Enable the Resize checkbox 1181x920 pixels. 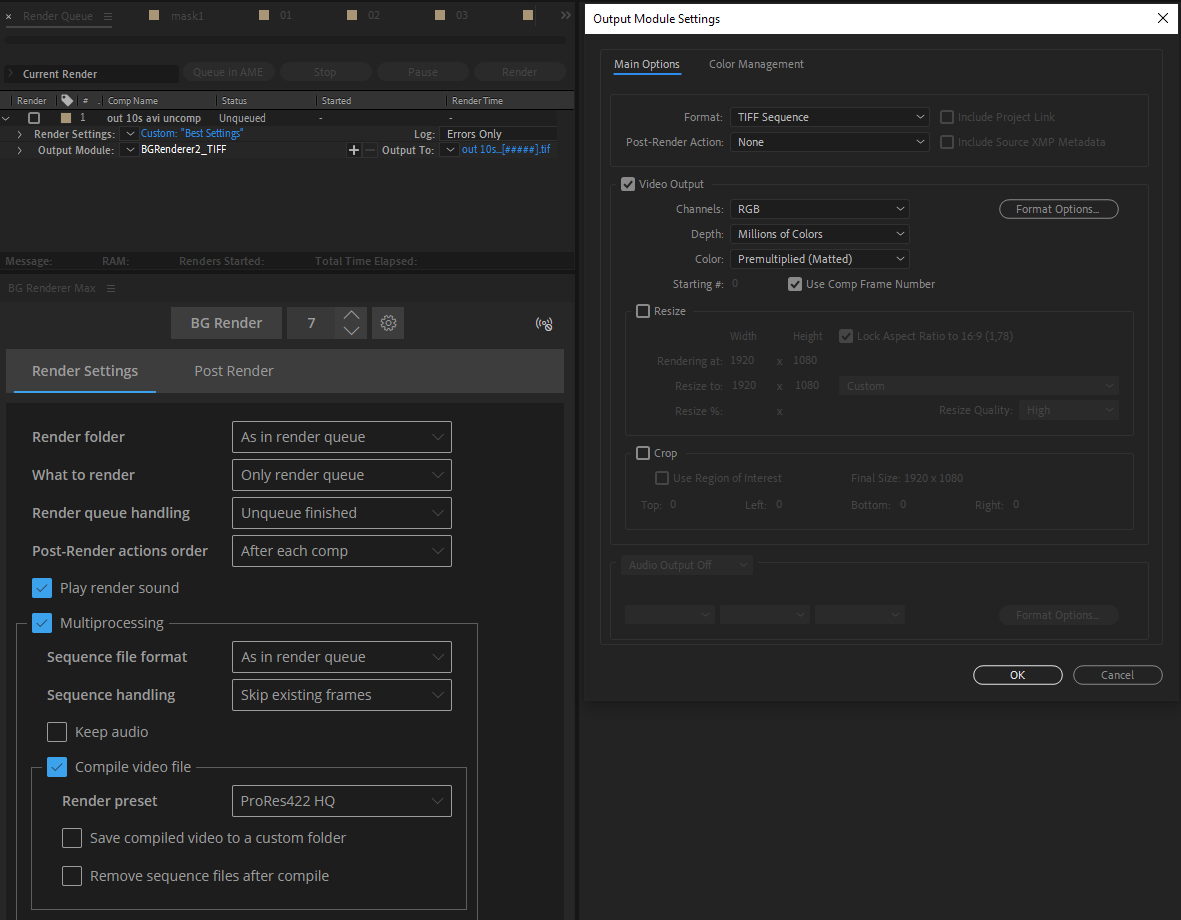(642, 311)
